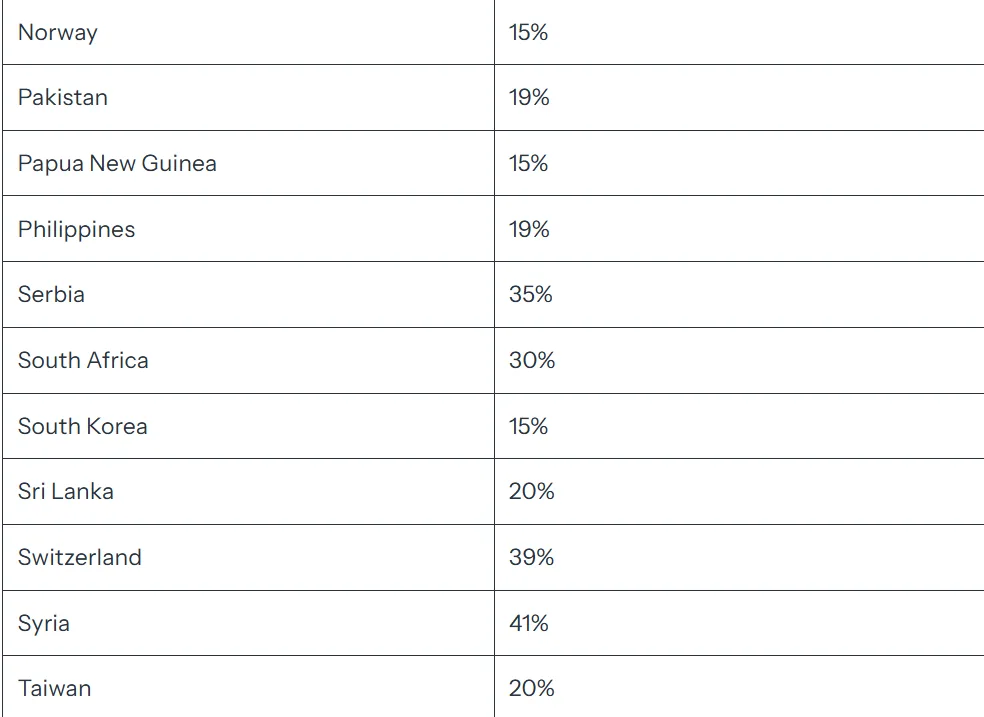Click Norway's 15% rate value
This screenshot has height=717, width=984.
click(x=528, y=32)
